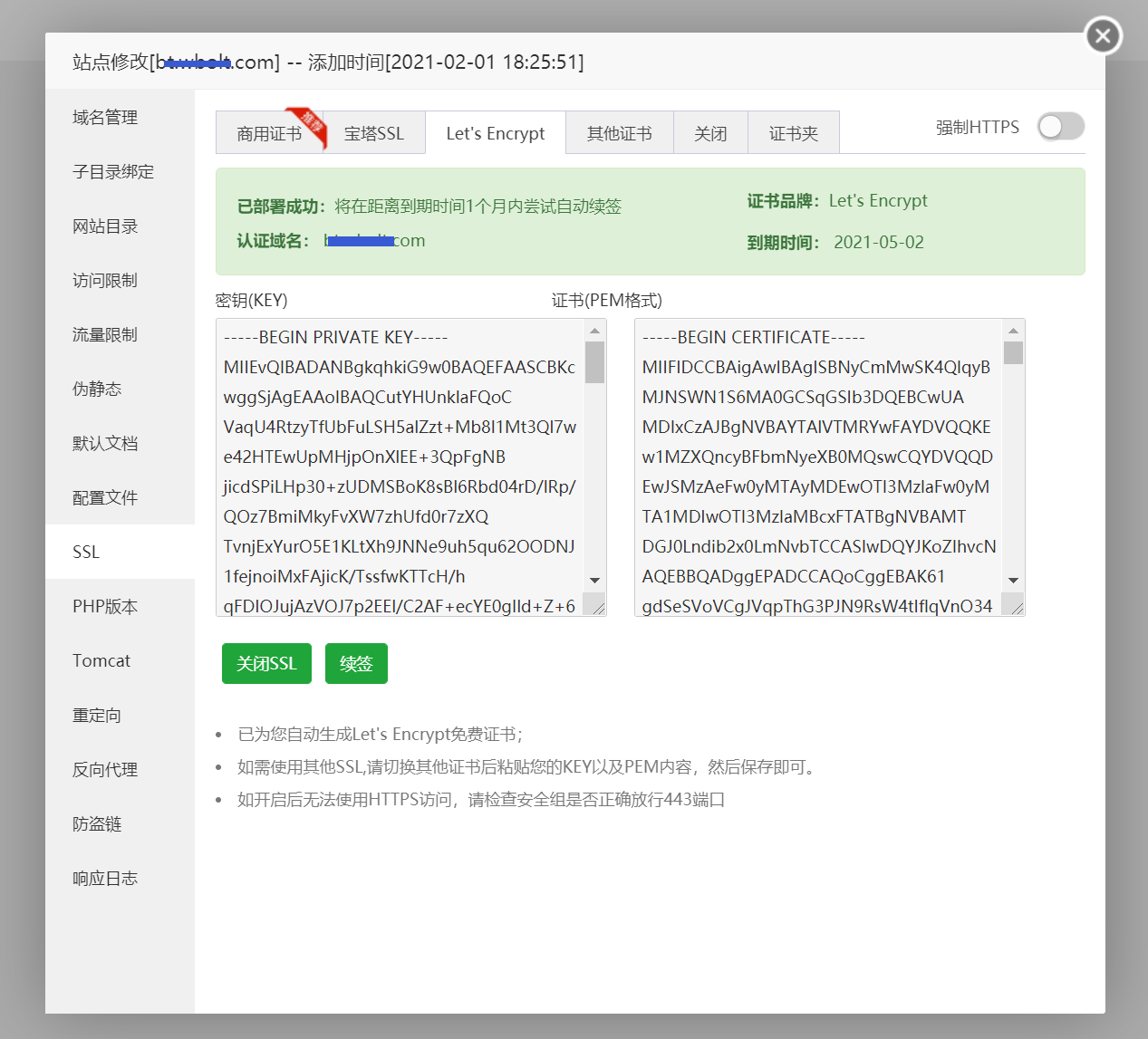
Task: Open PHP版本 settings
Action: 102,606
